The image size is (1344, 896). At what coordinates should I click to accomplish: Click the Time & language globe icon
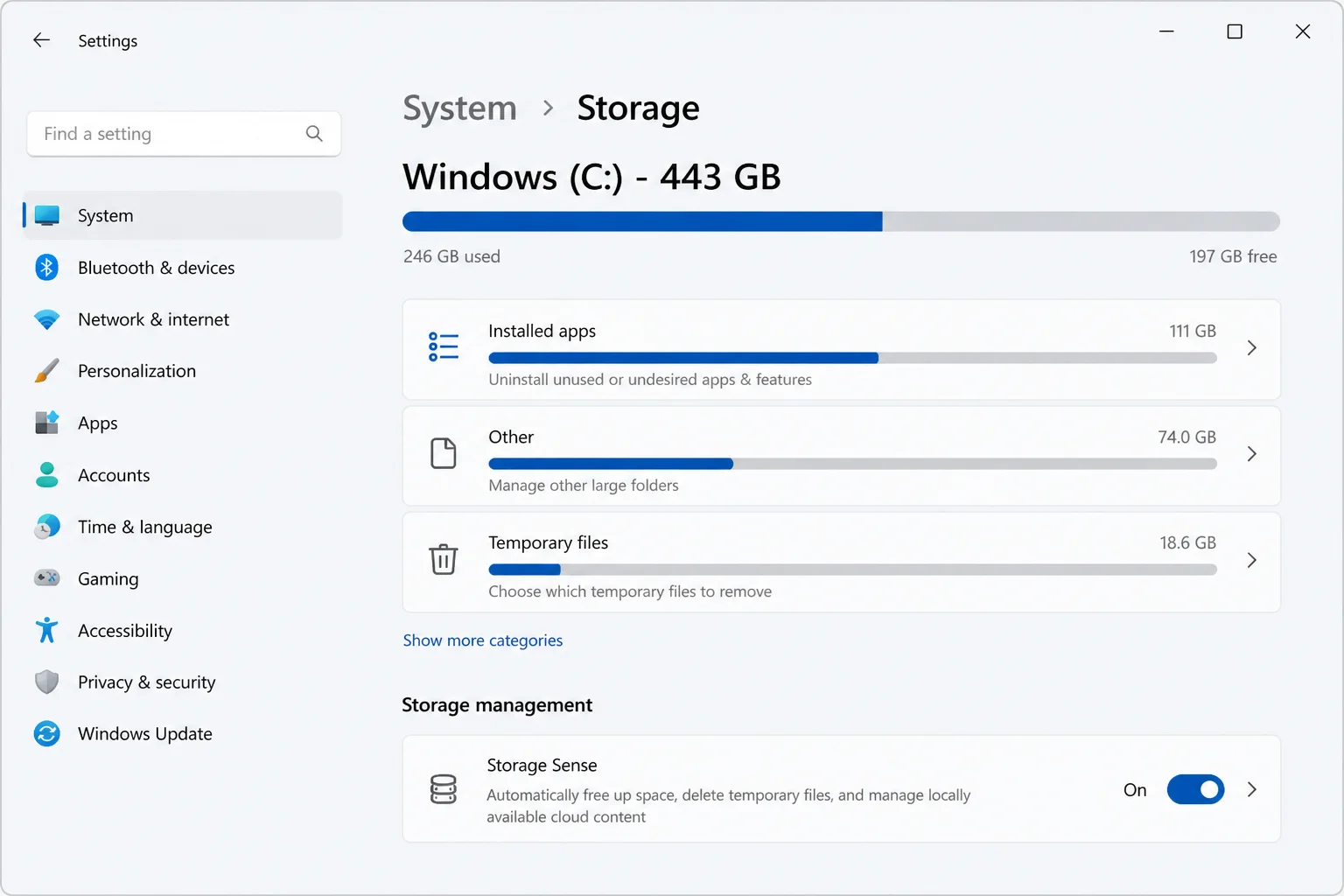click(x=47, y=527)
